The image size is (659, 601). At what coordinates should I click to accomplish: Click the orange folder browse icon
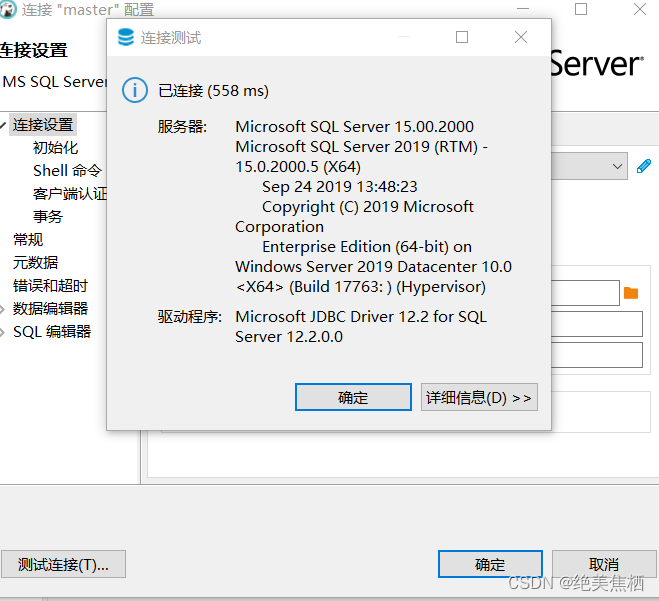pos(631,293)
